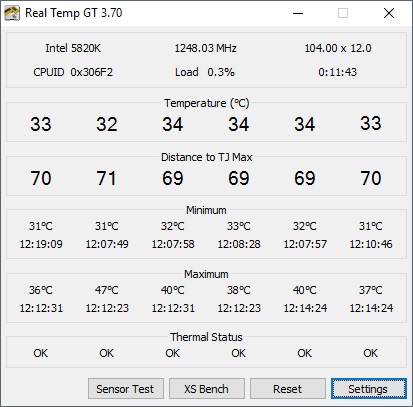Image resolution: width=413 pixels, height=407 pixels.
Task: Click the 12:19:09 minimum timestamp
Action: point(41,244)
